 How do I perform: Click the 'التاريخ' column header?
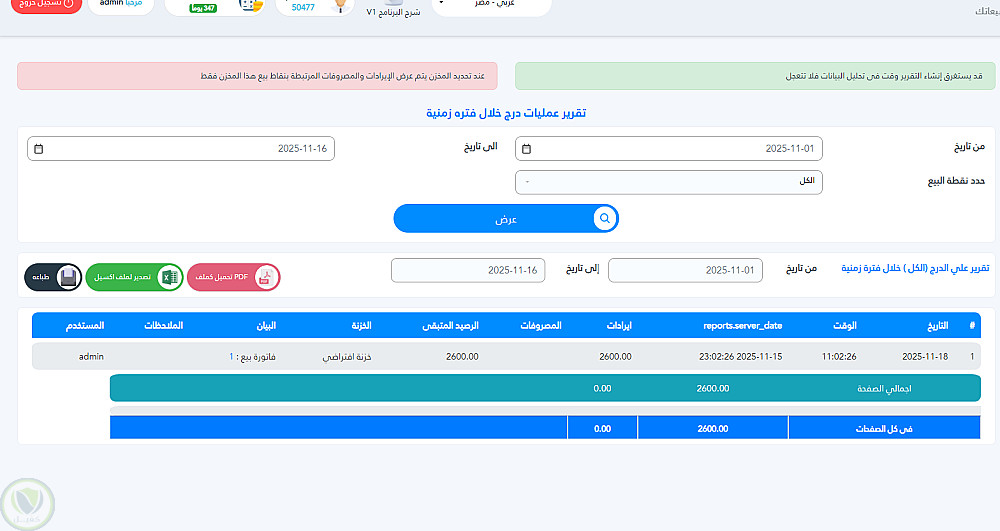tap(938, 326)
